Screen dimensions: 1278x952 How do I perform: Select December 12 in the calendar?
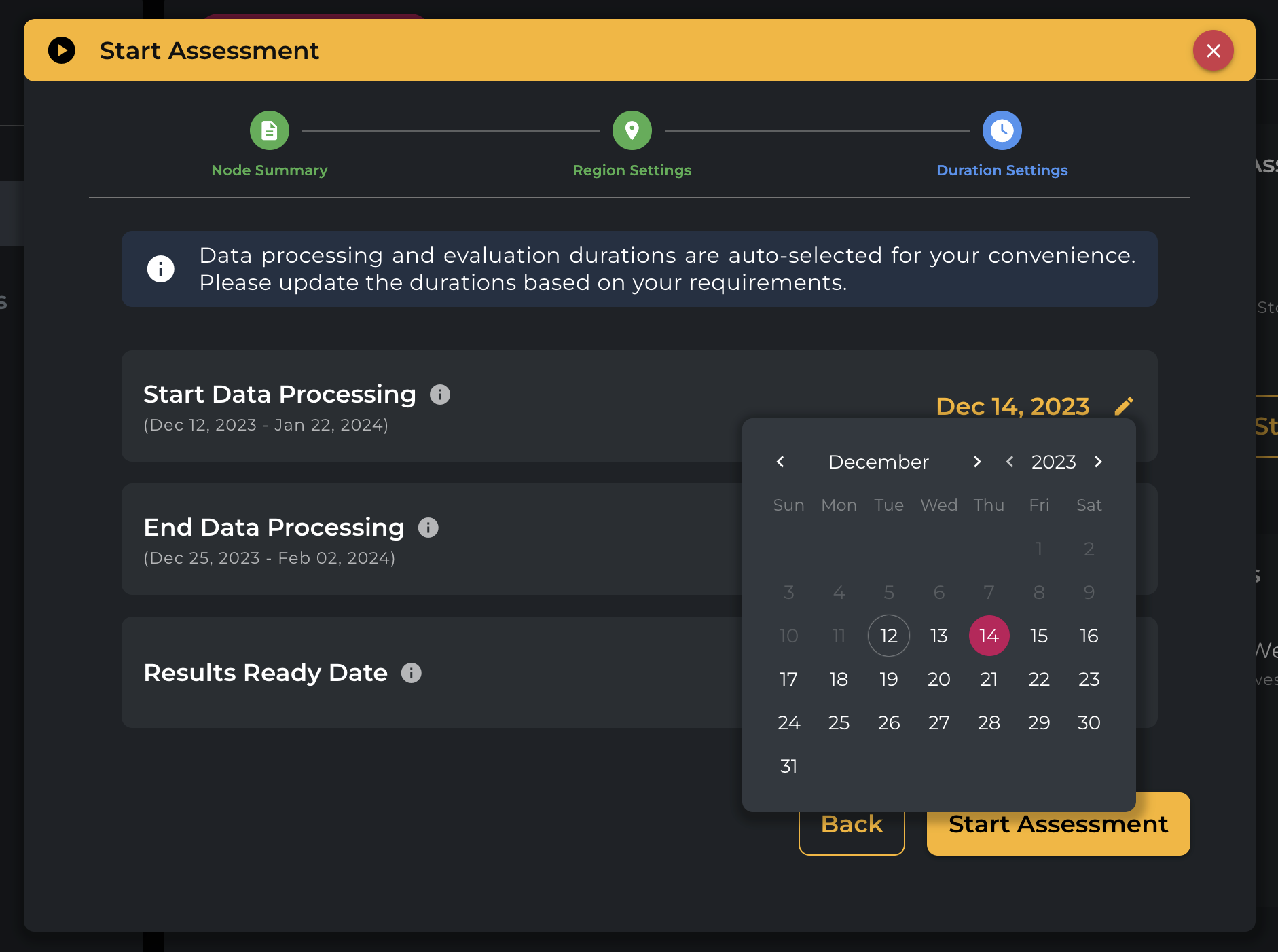[x=888, y=636]
